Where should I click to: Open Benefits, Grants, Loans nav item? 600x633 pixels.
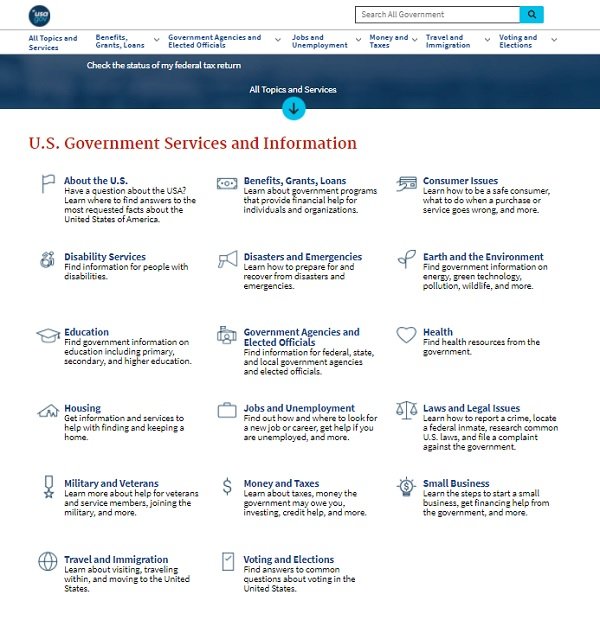click(x=120, y=41)
